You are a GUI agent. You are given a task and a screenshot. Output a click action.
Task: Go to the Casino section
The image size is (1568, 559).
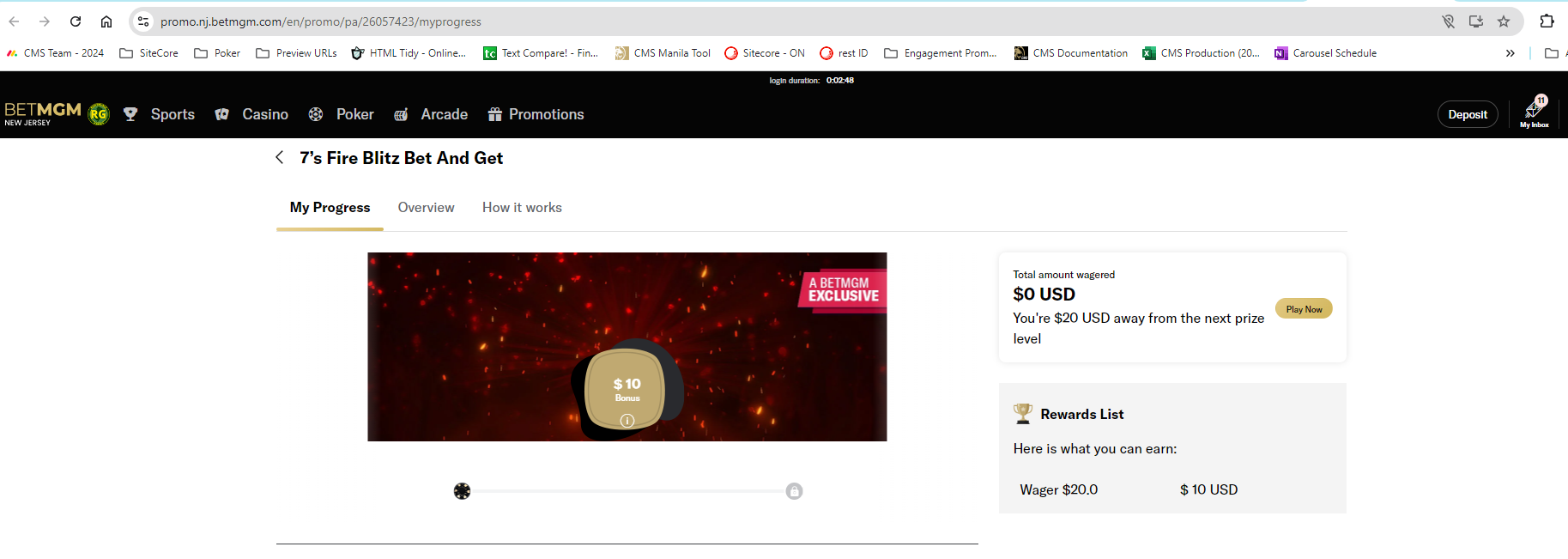coord(265,114)
